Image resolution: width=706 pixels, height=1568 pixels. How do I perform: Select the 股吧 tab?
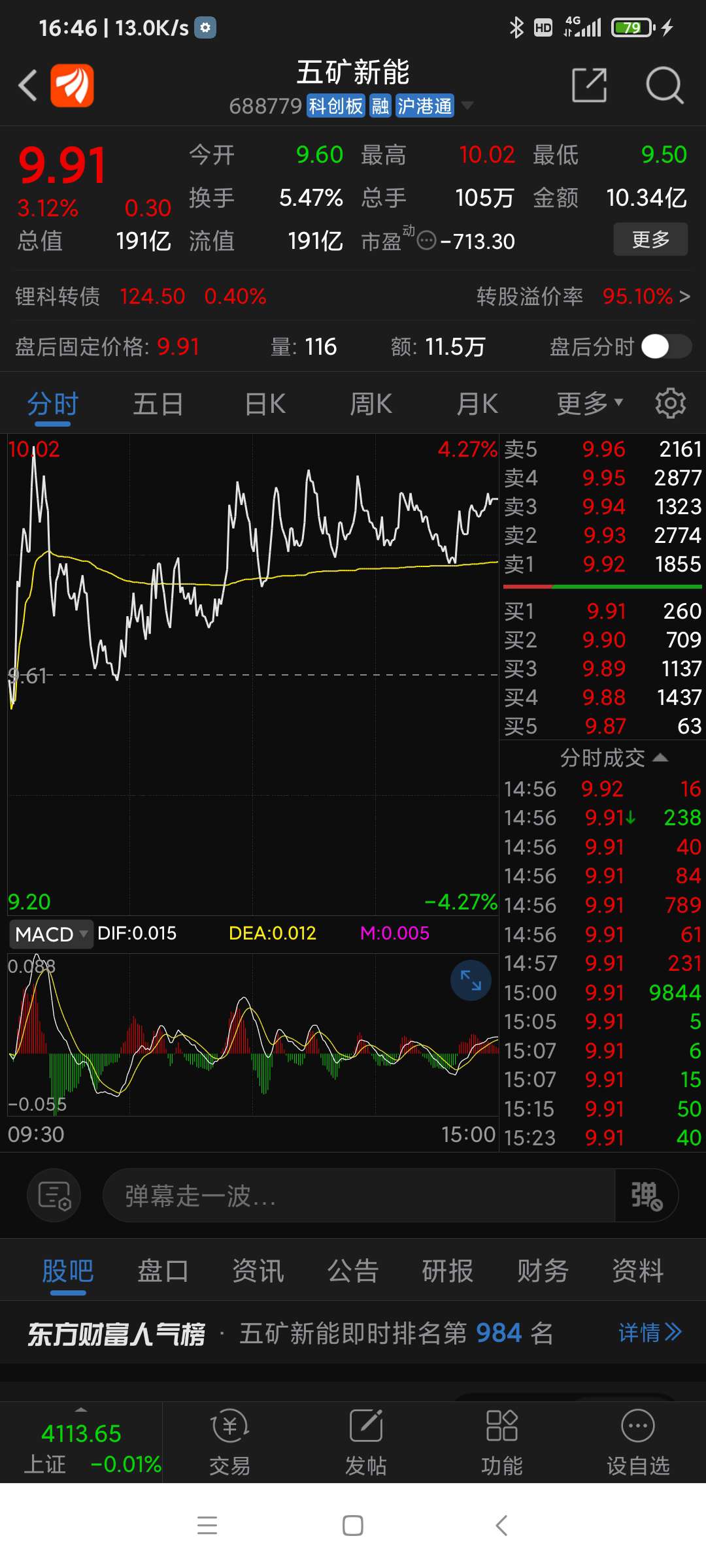tap(68, 1271)
